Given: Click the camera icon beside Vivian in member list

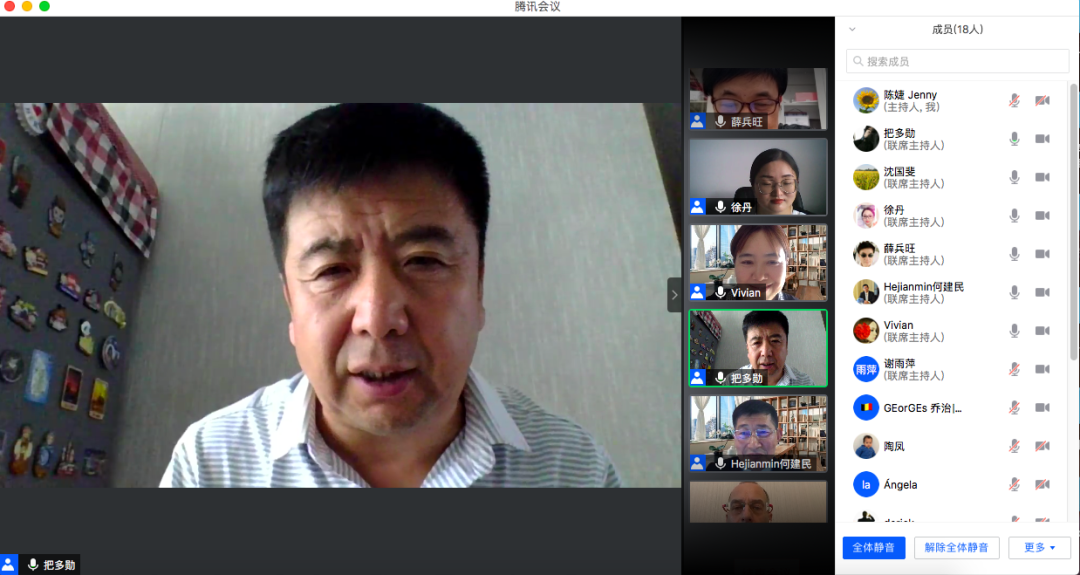Looking at the screenshot, I should coord(1042,331).
